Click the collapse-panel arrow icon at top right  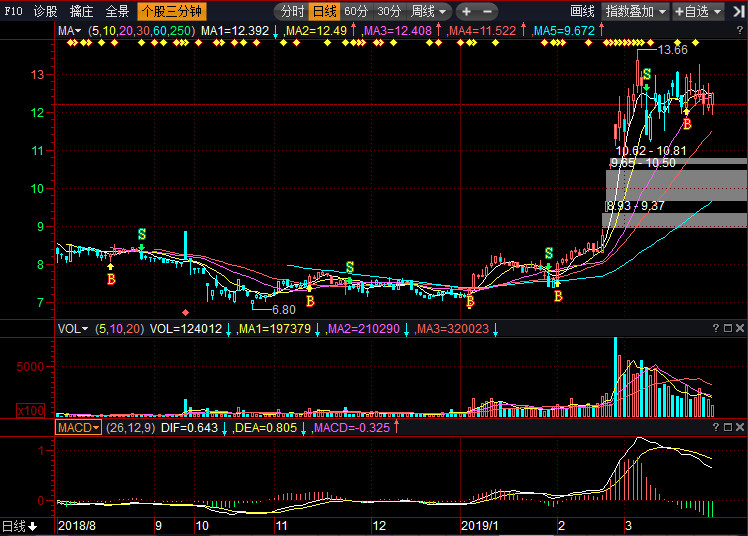click(x=738, y=11)
